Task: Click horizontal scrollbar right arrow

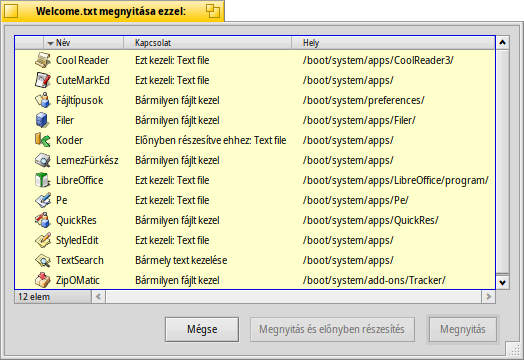Action: (489, 296)
